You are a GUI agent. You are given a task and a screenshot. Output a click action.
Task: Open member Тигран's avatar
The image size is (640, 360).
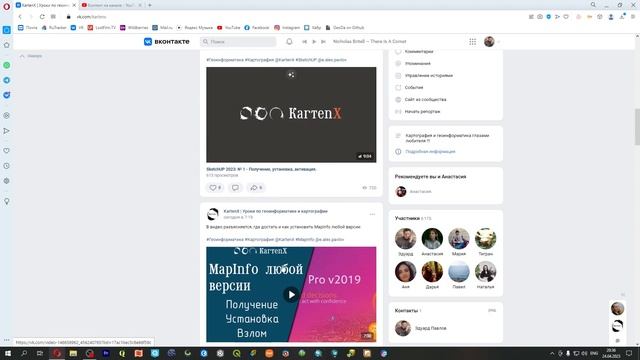pyautogui.click(x=485, y=238)
